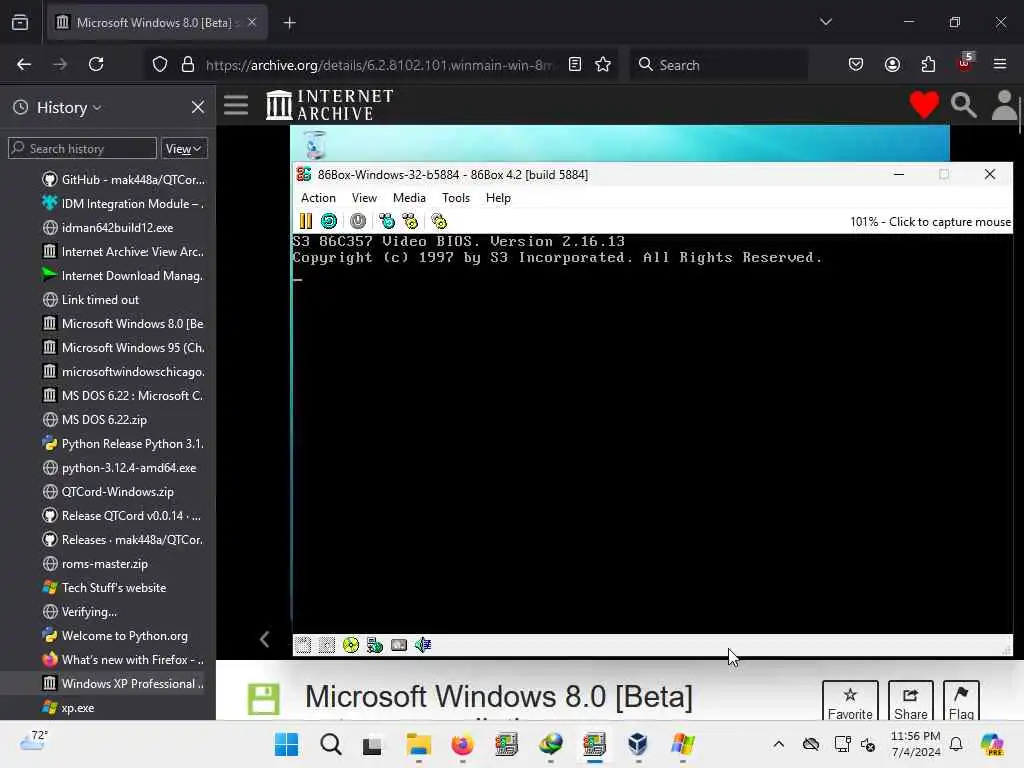Open the extensions puzzle icon
This screenshot has width=1024, height=768.
928,64
